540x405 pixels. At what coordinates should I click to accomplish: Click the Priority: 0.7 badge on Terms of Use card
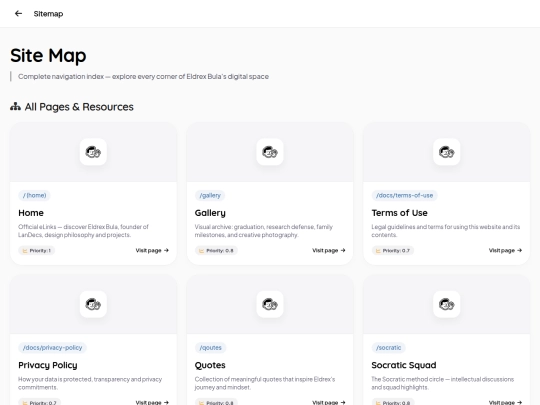pos(393,250)
